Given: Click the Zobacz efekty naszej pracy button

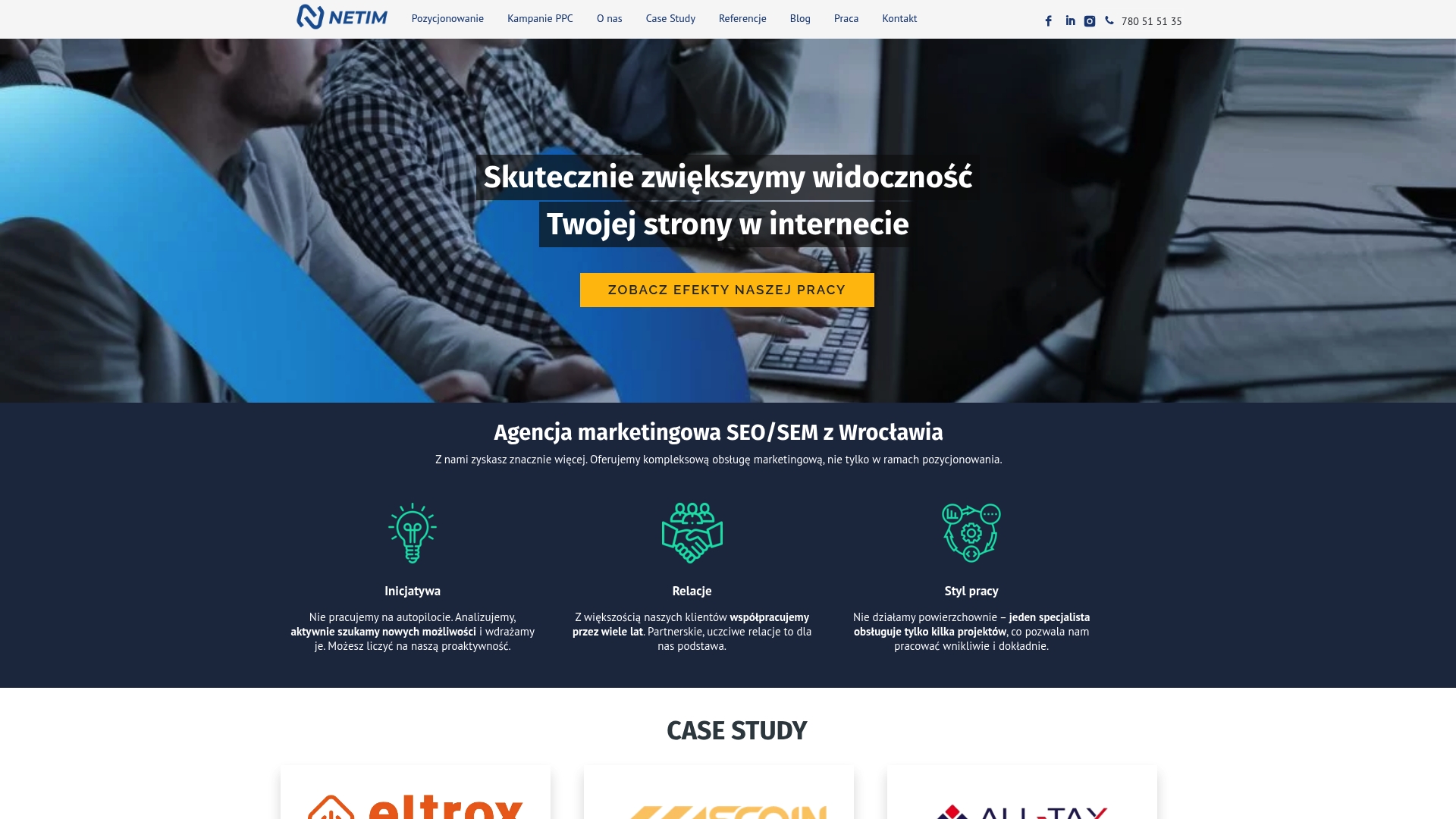Looking at the screenshot, I should [x=726, y=290].
